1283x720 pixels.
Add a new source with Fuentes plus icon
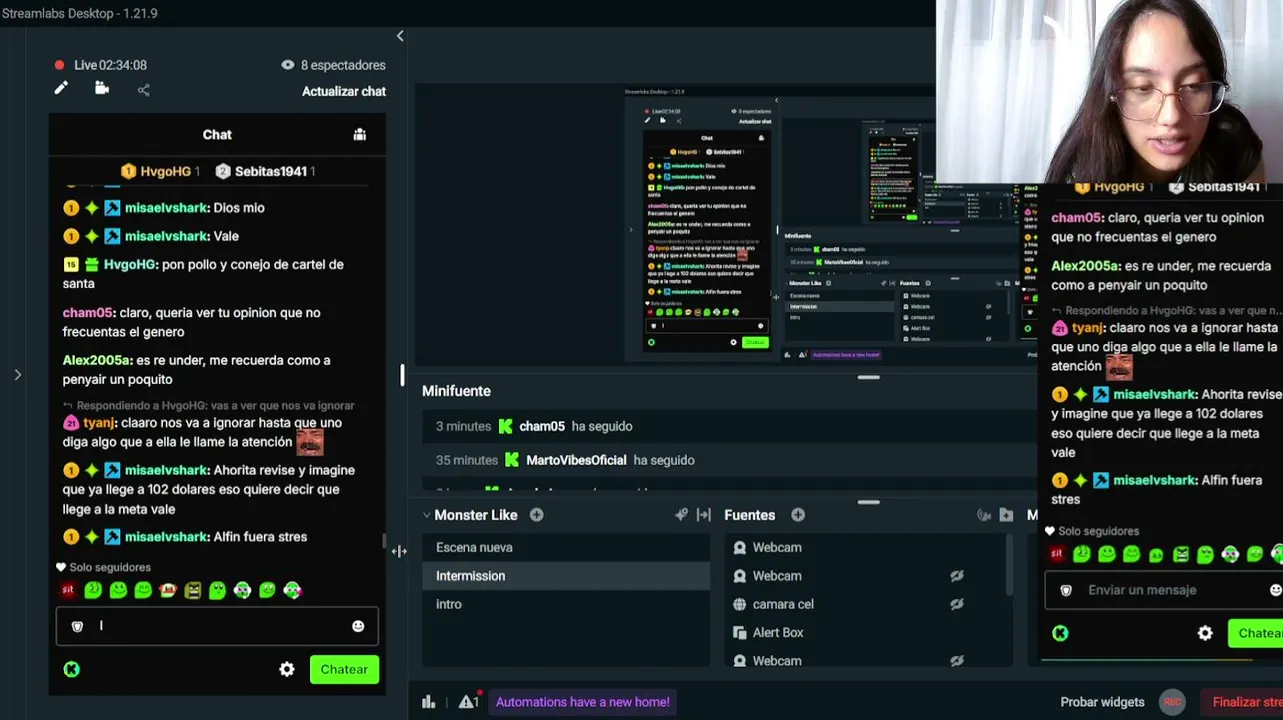(798, 515)
